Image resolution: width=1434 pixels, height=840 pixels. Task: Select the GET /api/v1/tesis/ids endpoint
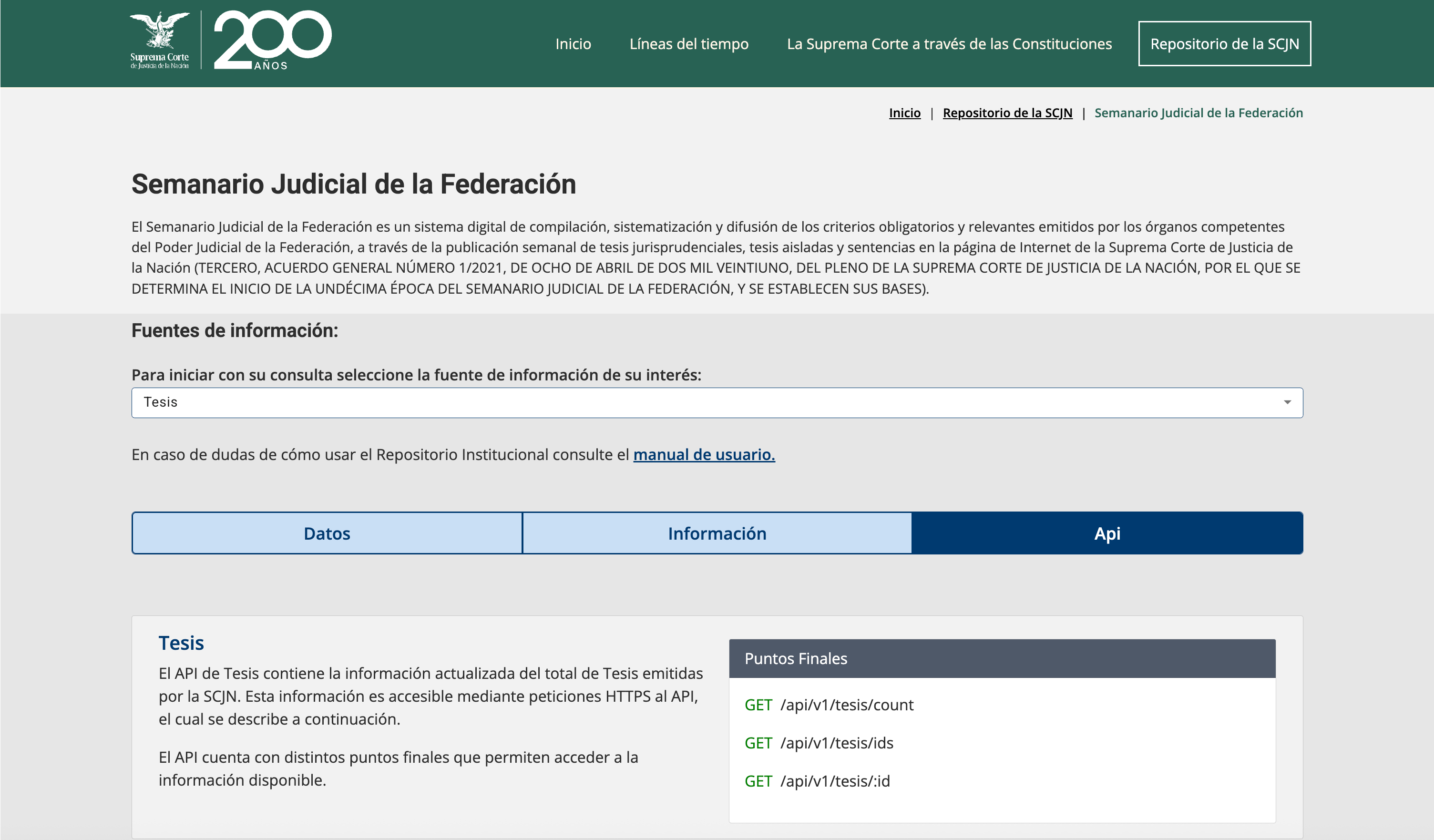point(819,743)
